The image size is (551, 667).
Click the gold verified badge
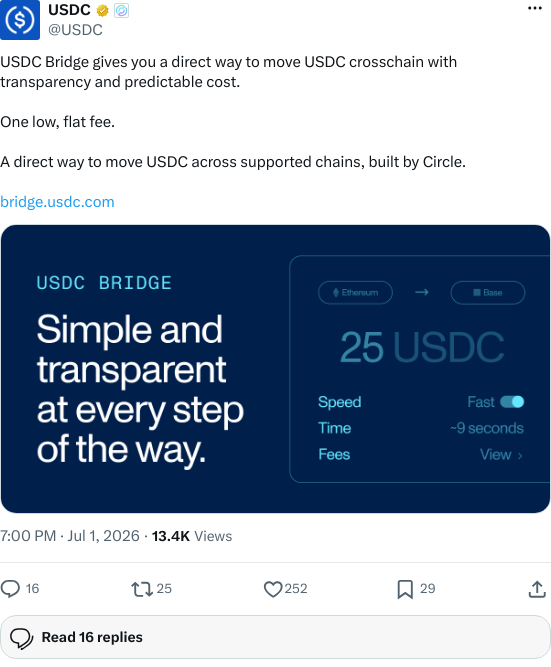pos(103,10)
